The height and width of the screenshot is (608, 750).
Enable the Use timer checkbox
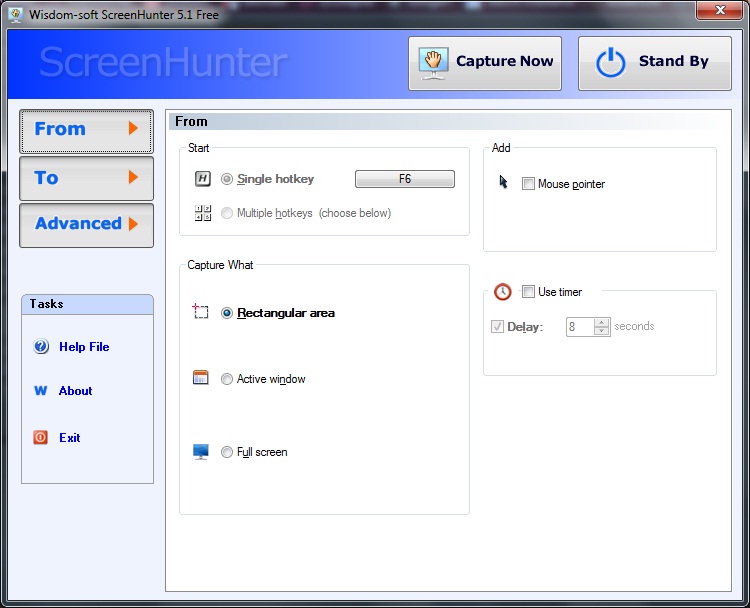(x=528, y=291)
